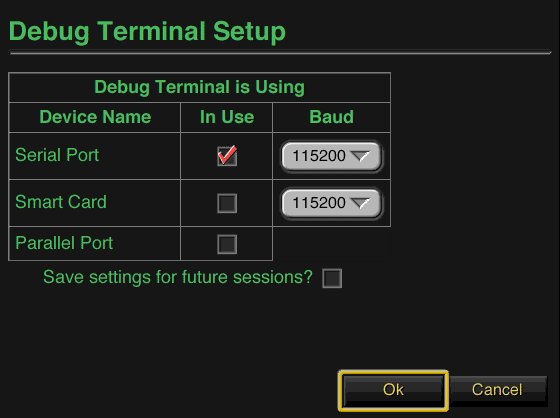Enable the Smart Card In Use checkbox
The image size is (560, 418).
coord(227,203)
